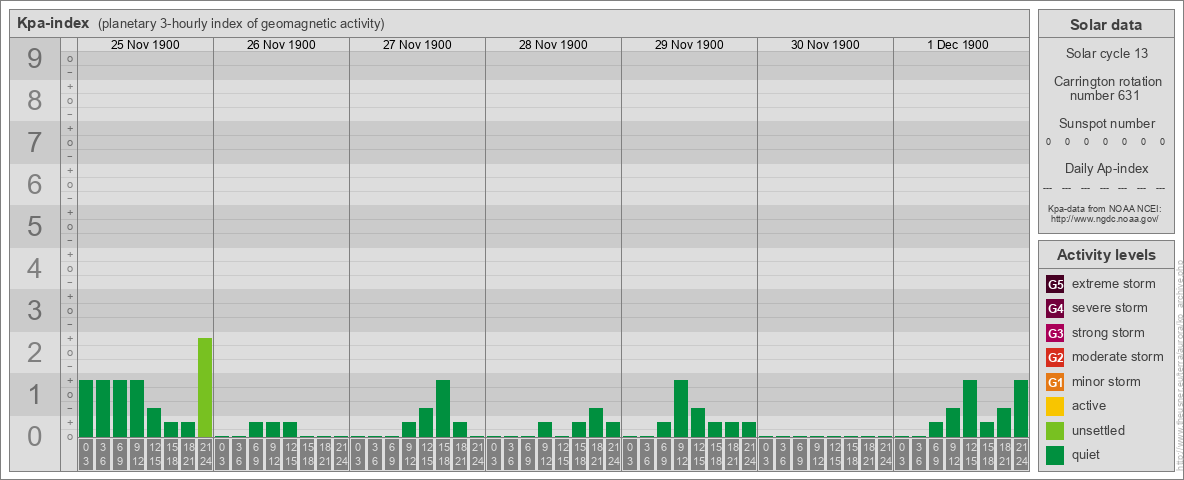1184x480 pixels.
Task: Click the G2 moderate storm badge
Action: [1055, 357]
